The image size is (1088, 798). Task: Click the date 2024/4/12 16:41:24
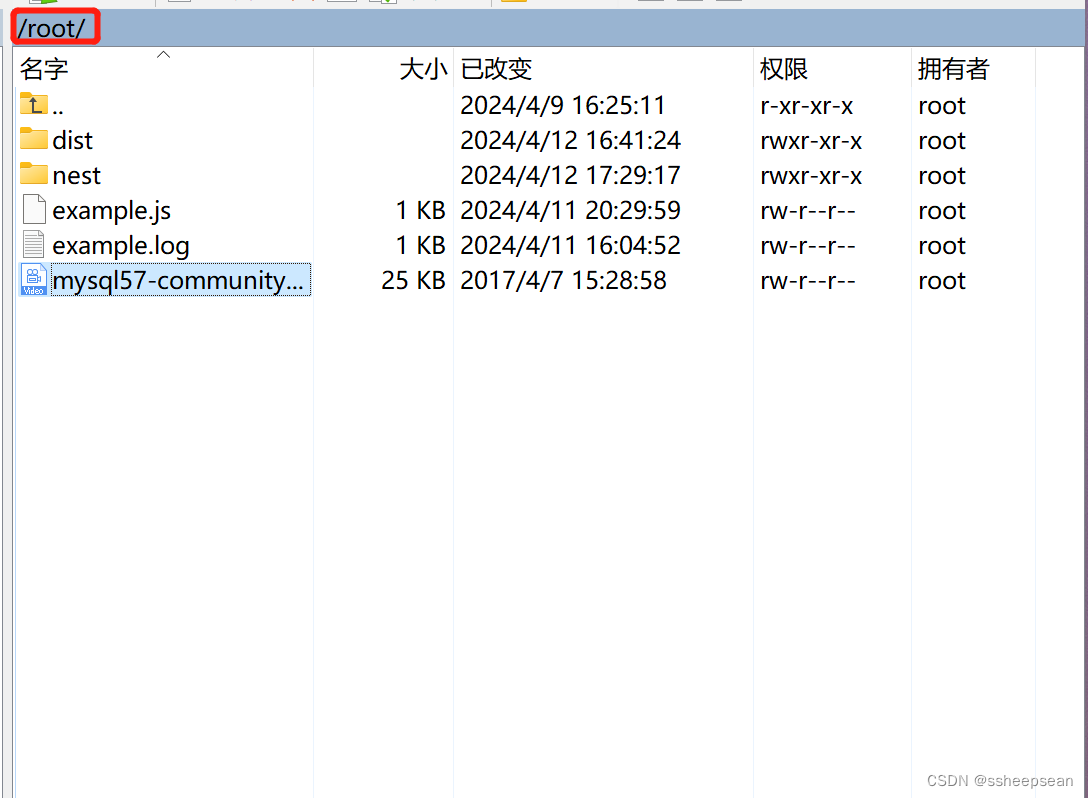[x=570, y=140]
